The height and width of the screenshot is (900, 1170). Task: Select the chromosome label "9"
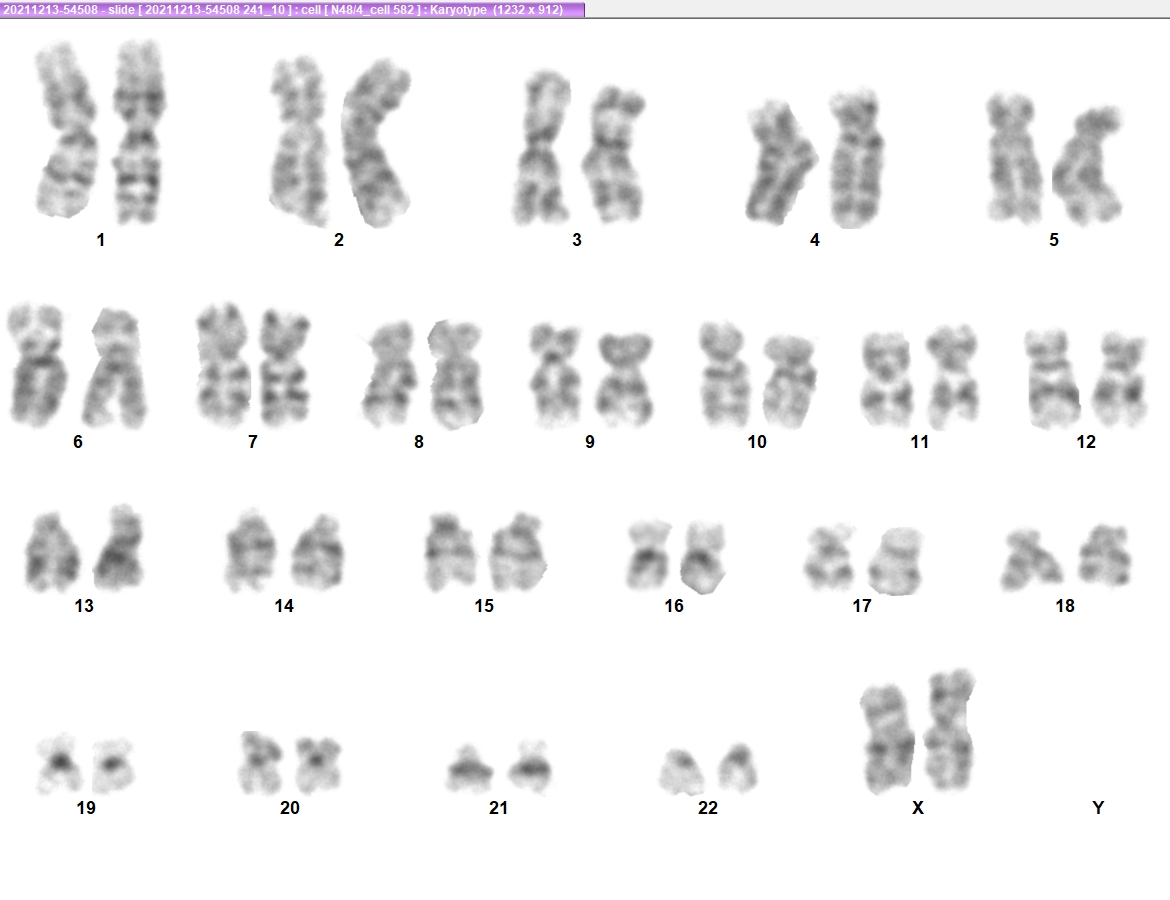pyautogui.click(x=589, y=443)
